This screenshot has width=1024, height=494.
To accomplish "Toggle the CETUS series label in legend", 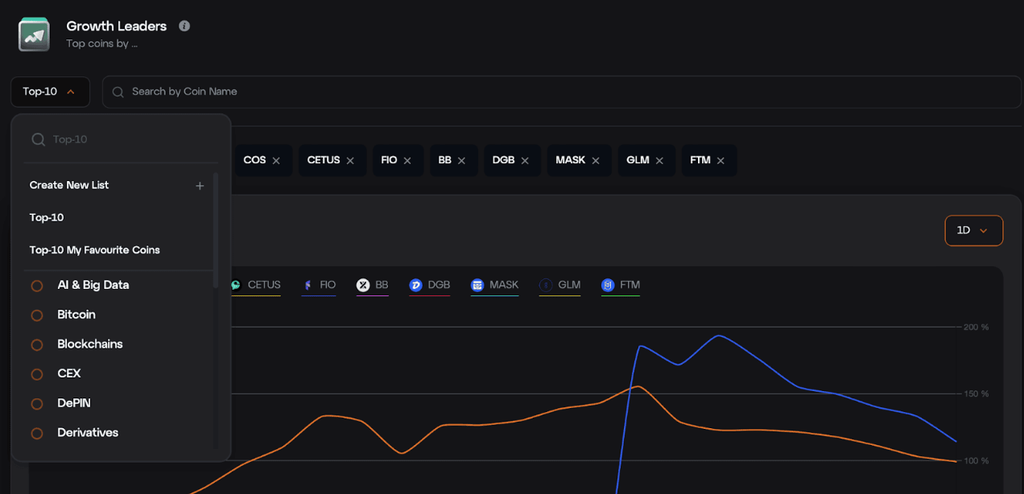I will (264, 285).
